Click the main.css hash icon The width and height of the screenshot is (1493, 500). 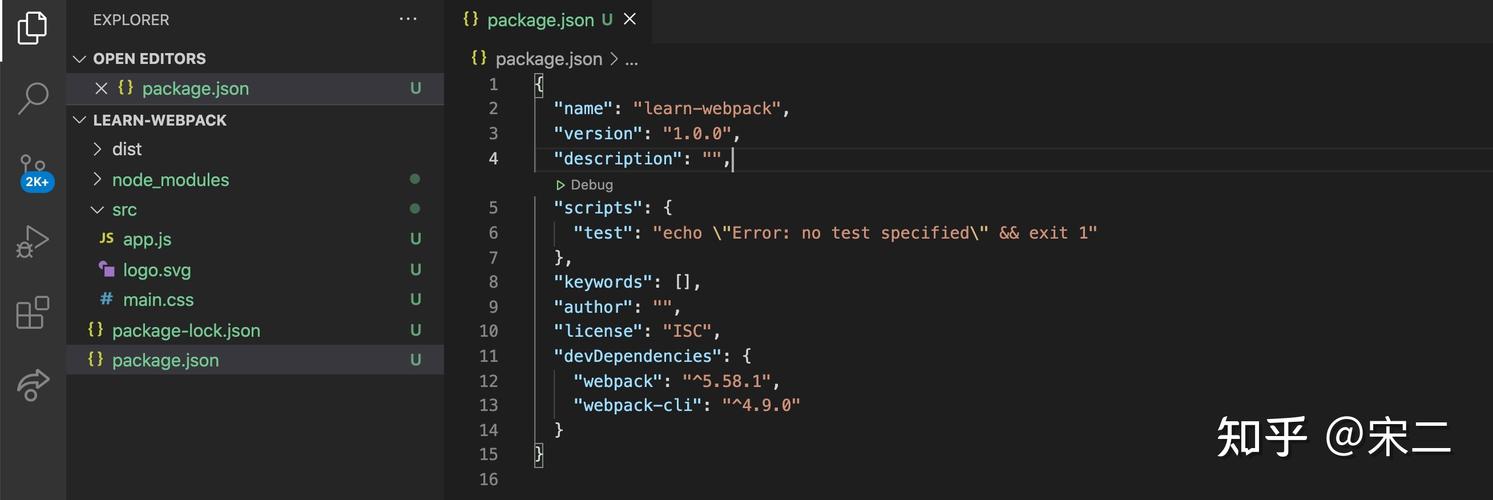coord(106,299)
